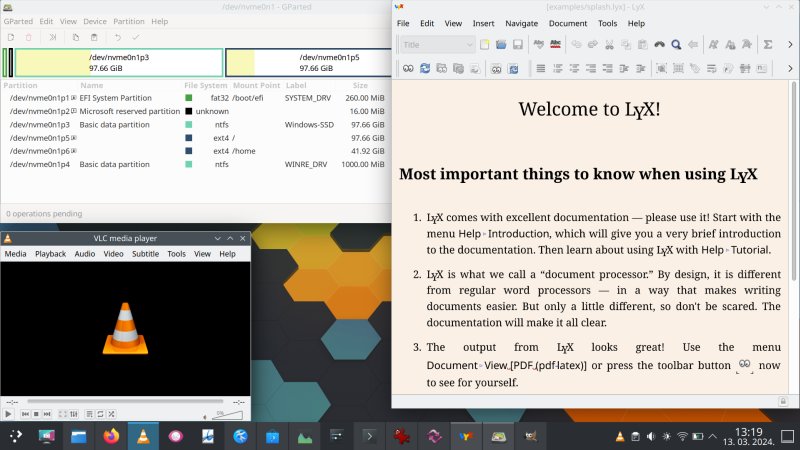The height and width of the screenshot is (450, 800).
Task: Click the Redo icon in LyX toolbar
Action: click(593, 45)
